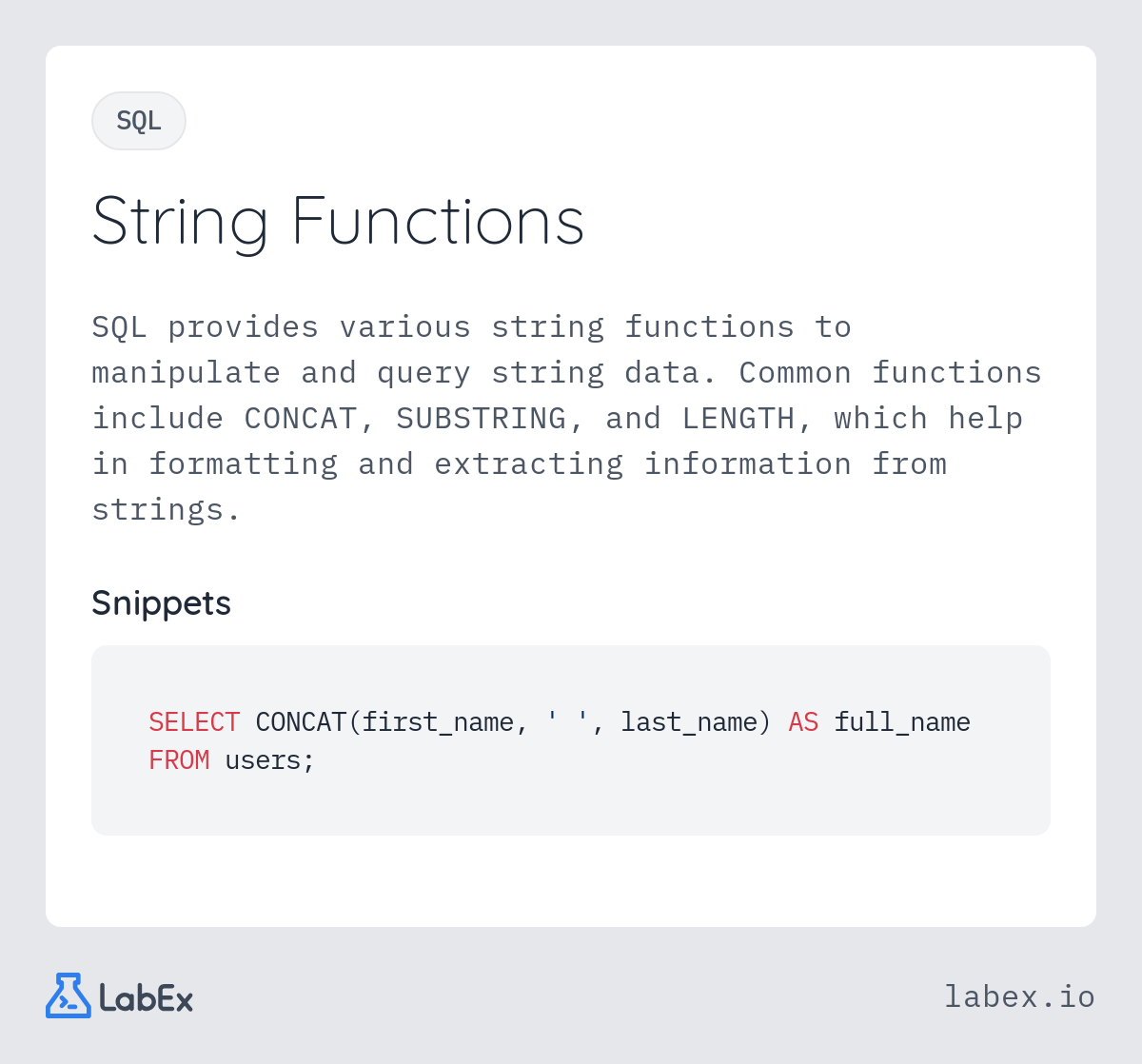Click last_name in the code snippet
The width and height of the screenshot is (1142, 1064).
tap(689, 722)
